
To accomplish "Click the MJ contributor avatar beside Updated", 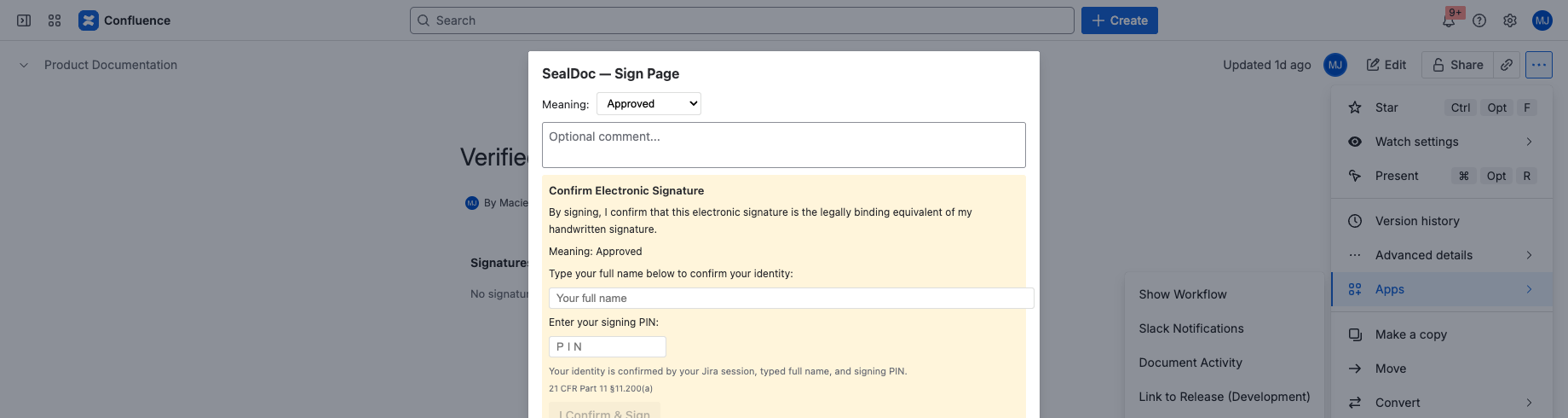I will (x=1335, y=65).
